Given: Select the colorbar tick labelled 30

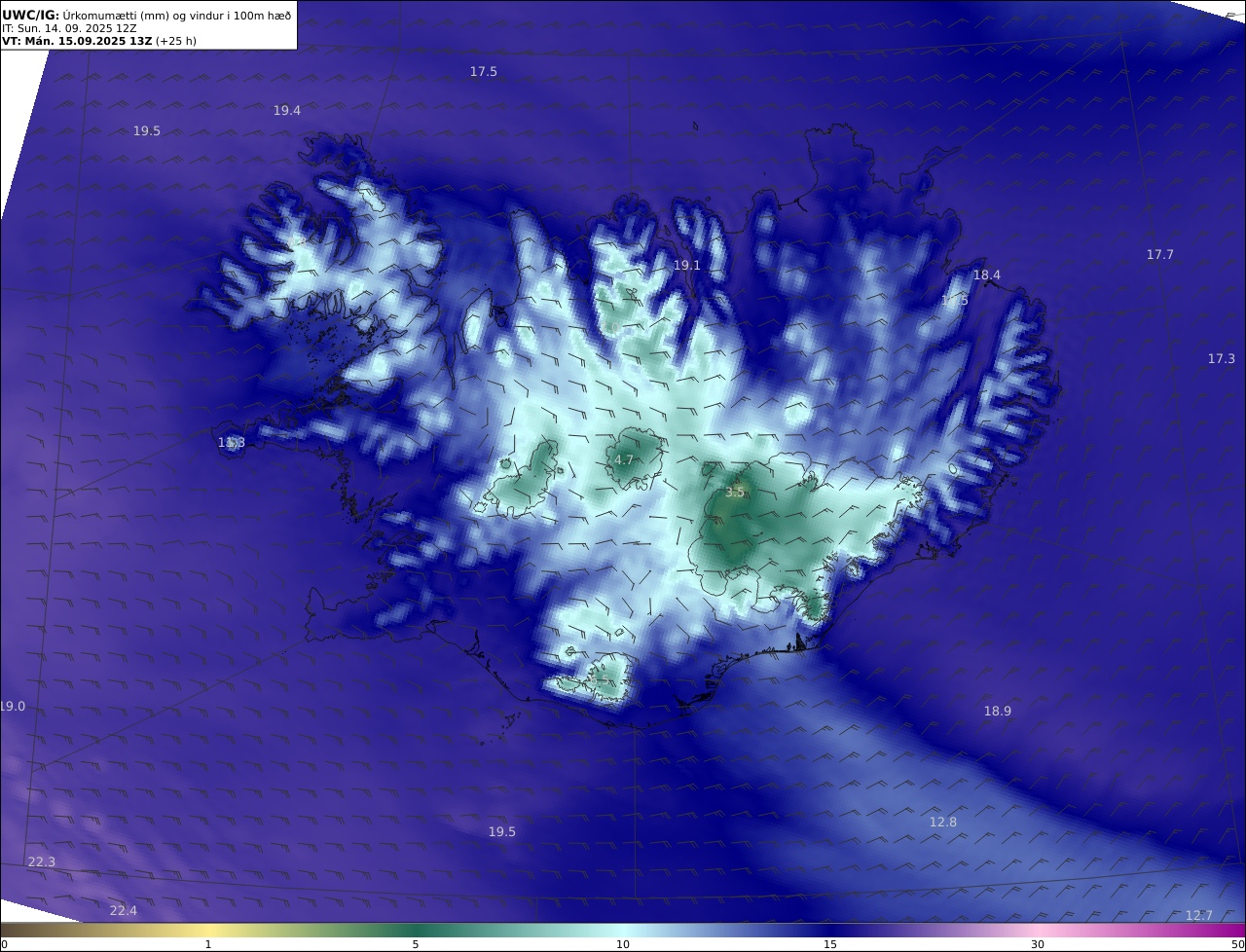Looking at the screenshot, I should click(1038, 944).
